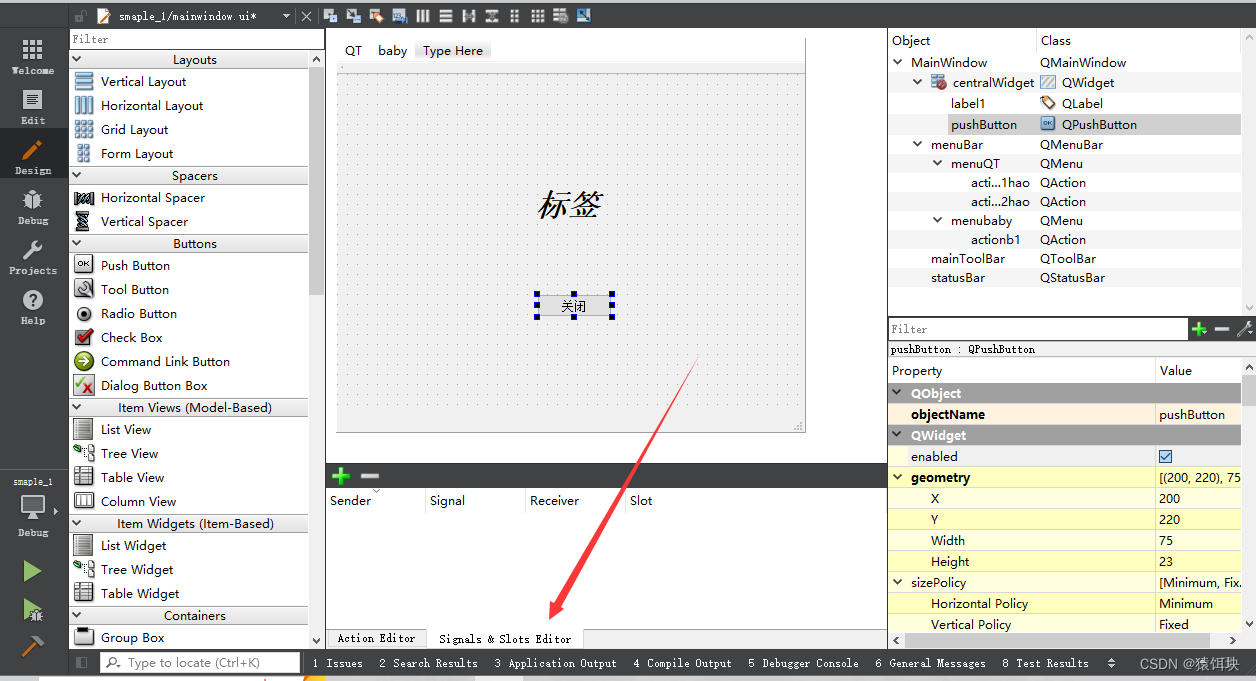Activate Edit Tab Order toolbar icon
Screen dimensions: 1256x681
400,15
